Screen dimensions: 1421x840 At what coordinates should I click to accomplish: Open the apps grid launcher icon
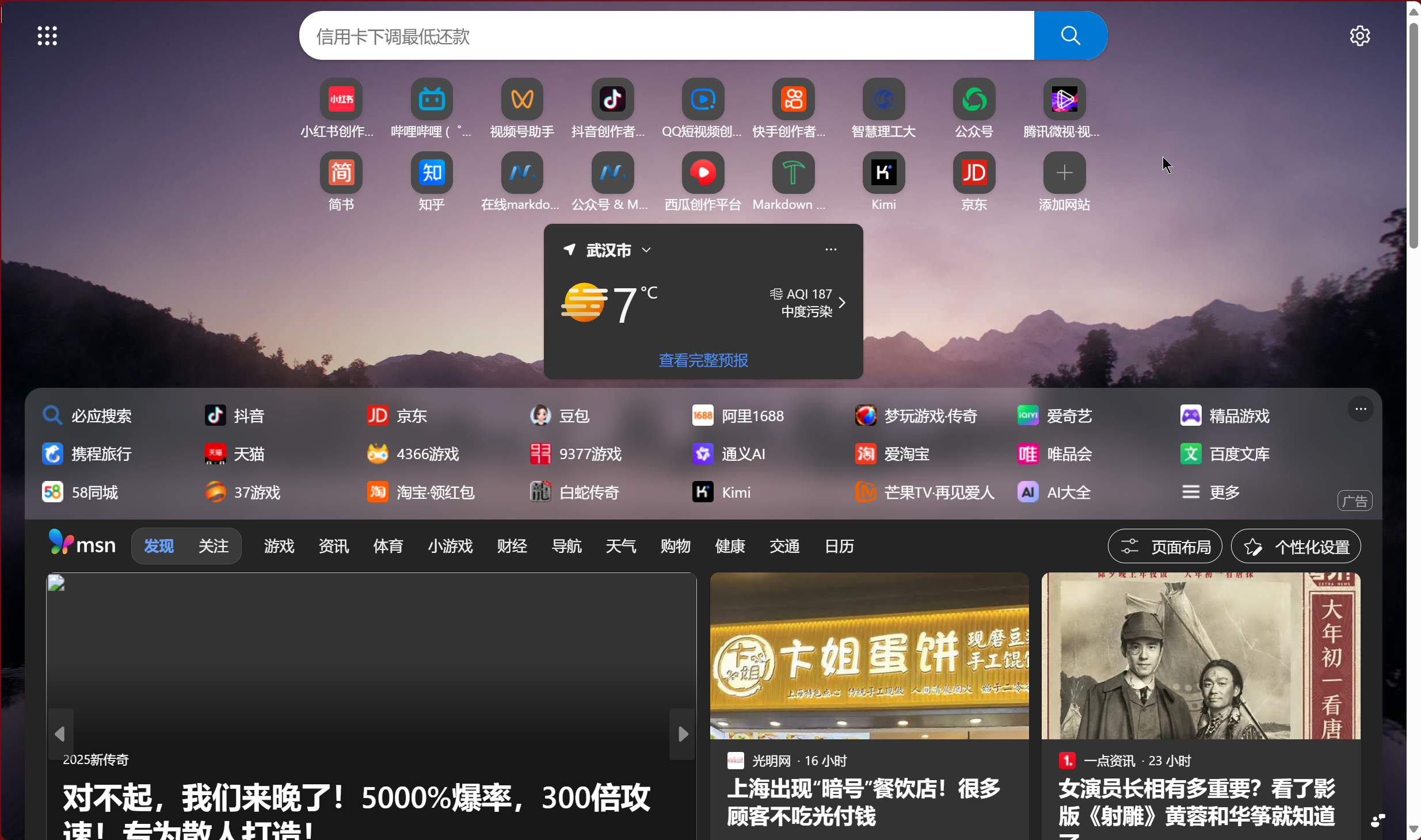click(47, 36)
